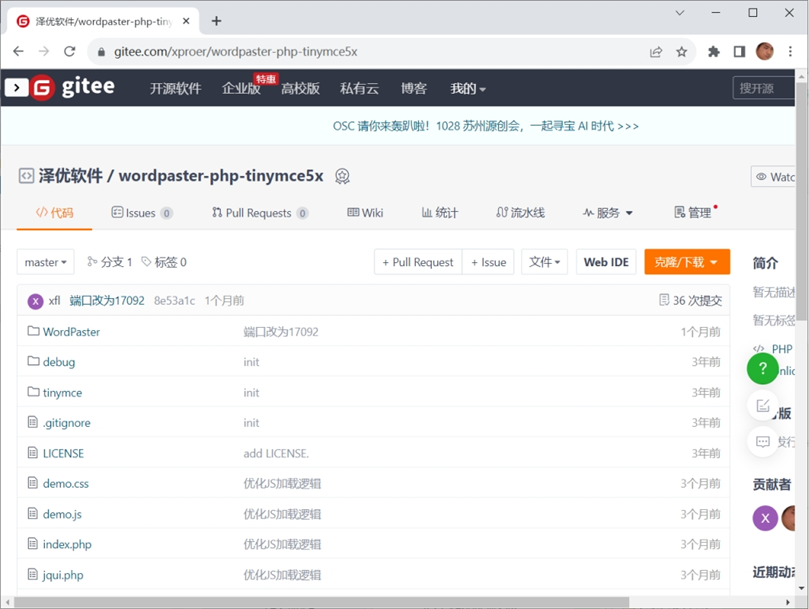Open the demo.js file
Image resolution: width=809 pixels, height=609 pixels.
coord(62,515)
